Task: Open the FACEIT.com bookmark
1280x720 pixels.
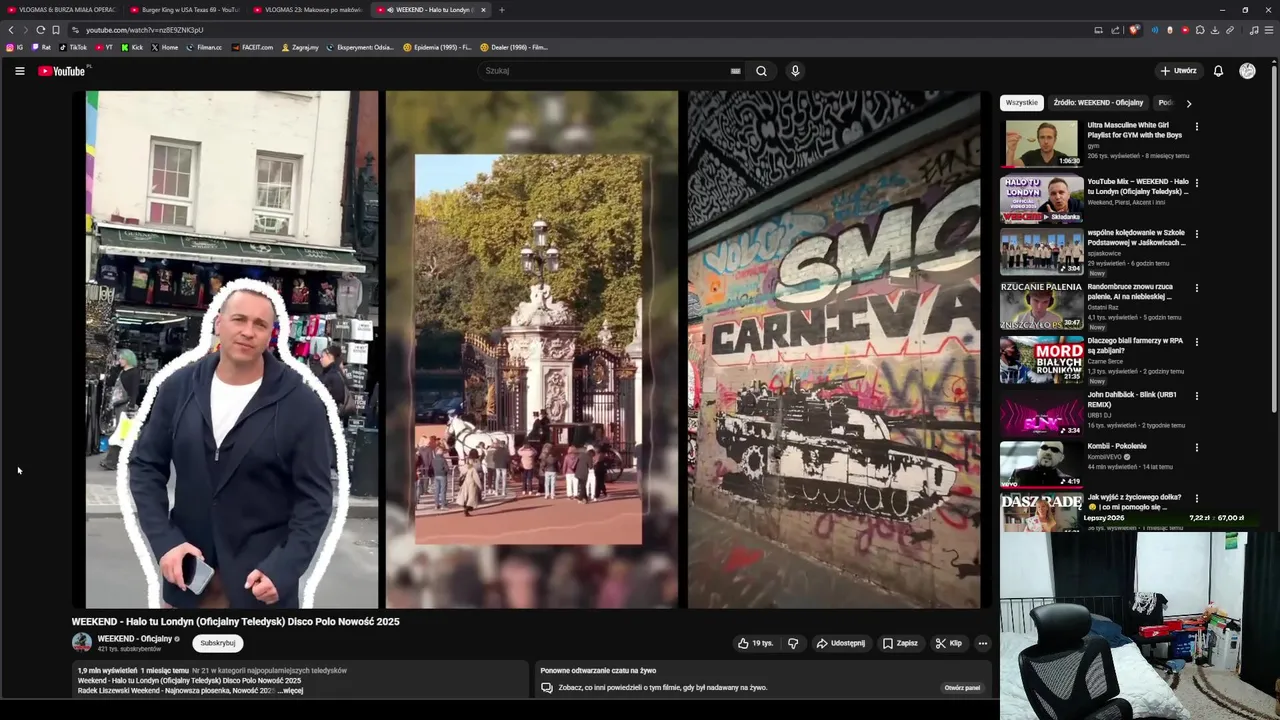Action: click(x=252, y=47)
